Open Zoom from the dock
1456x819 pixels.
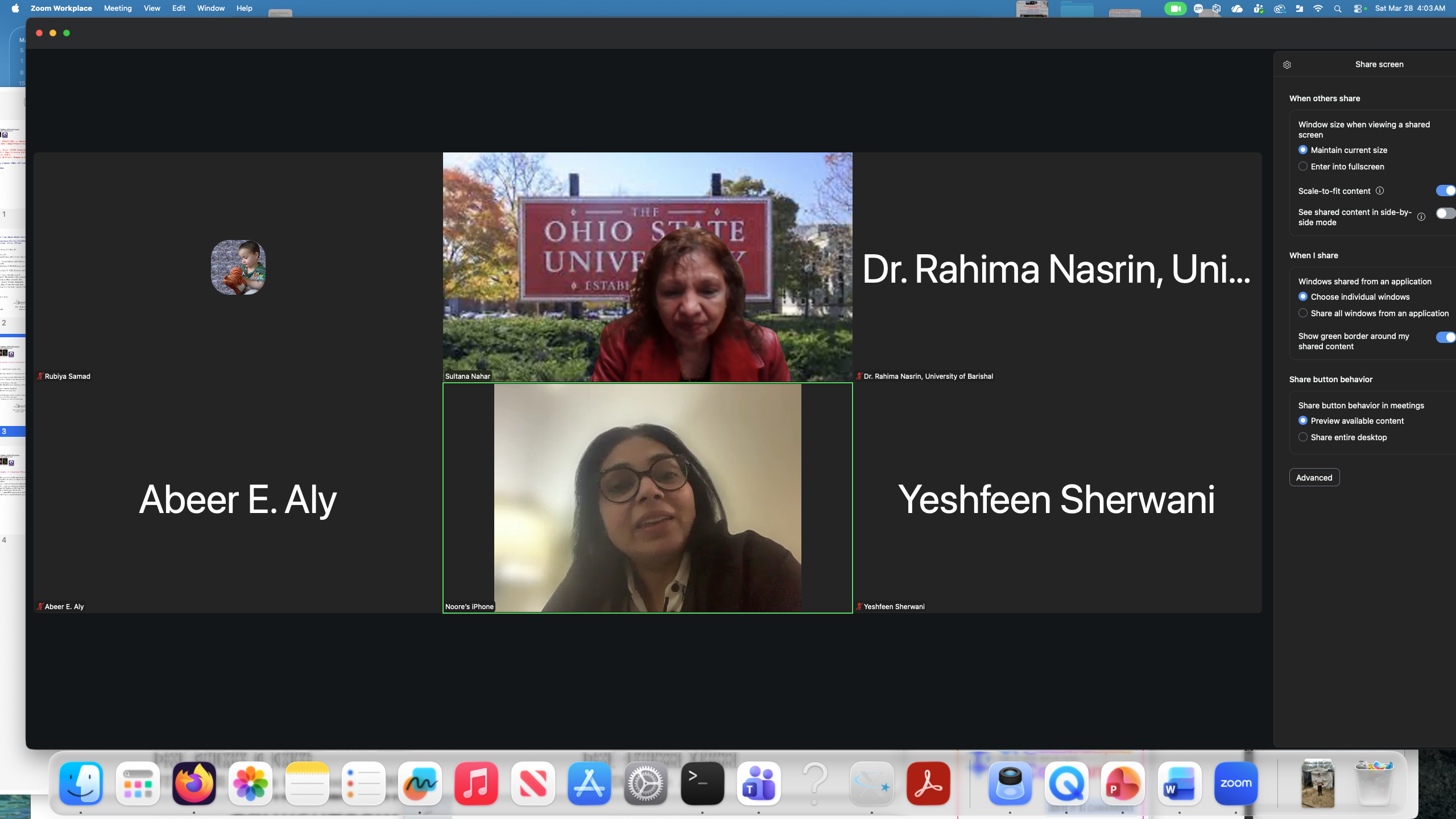pos(1235,784)
